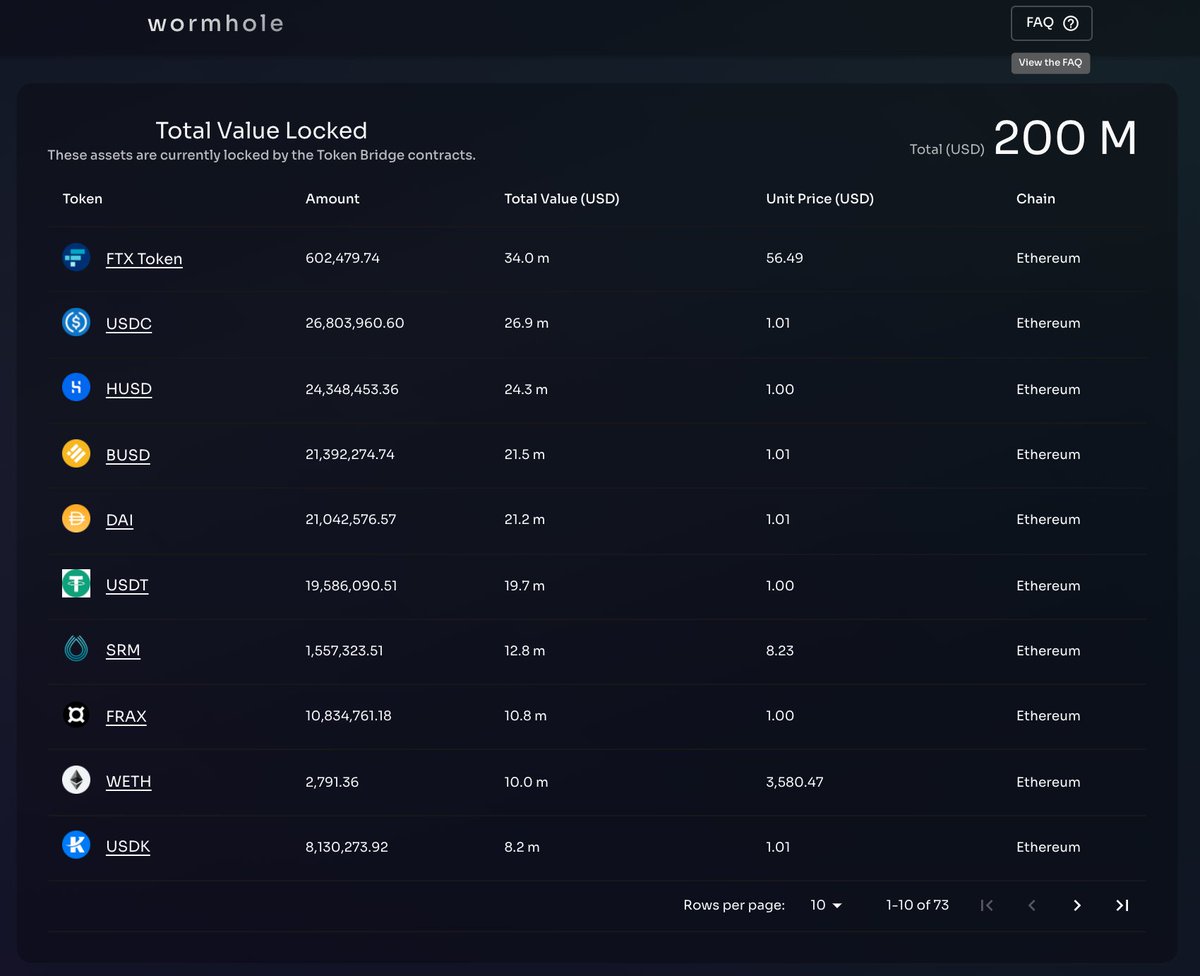Click the unit price 8.23
Viewport: 1200px width, 976px height.
click(780, 650)
